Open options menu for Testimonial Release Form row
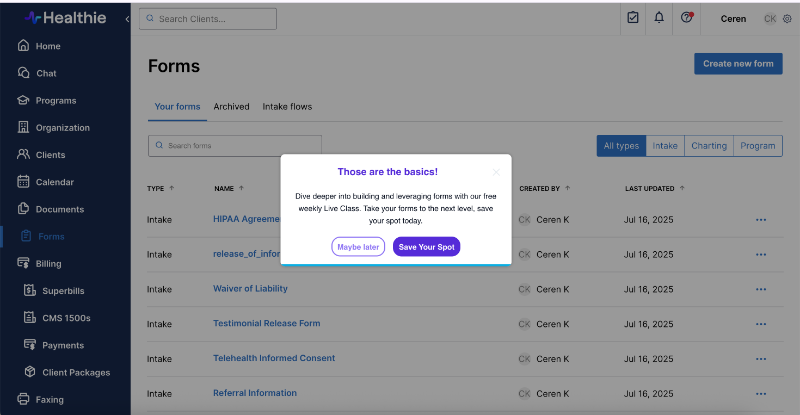800x415 pixels. [x=761, y=324]
